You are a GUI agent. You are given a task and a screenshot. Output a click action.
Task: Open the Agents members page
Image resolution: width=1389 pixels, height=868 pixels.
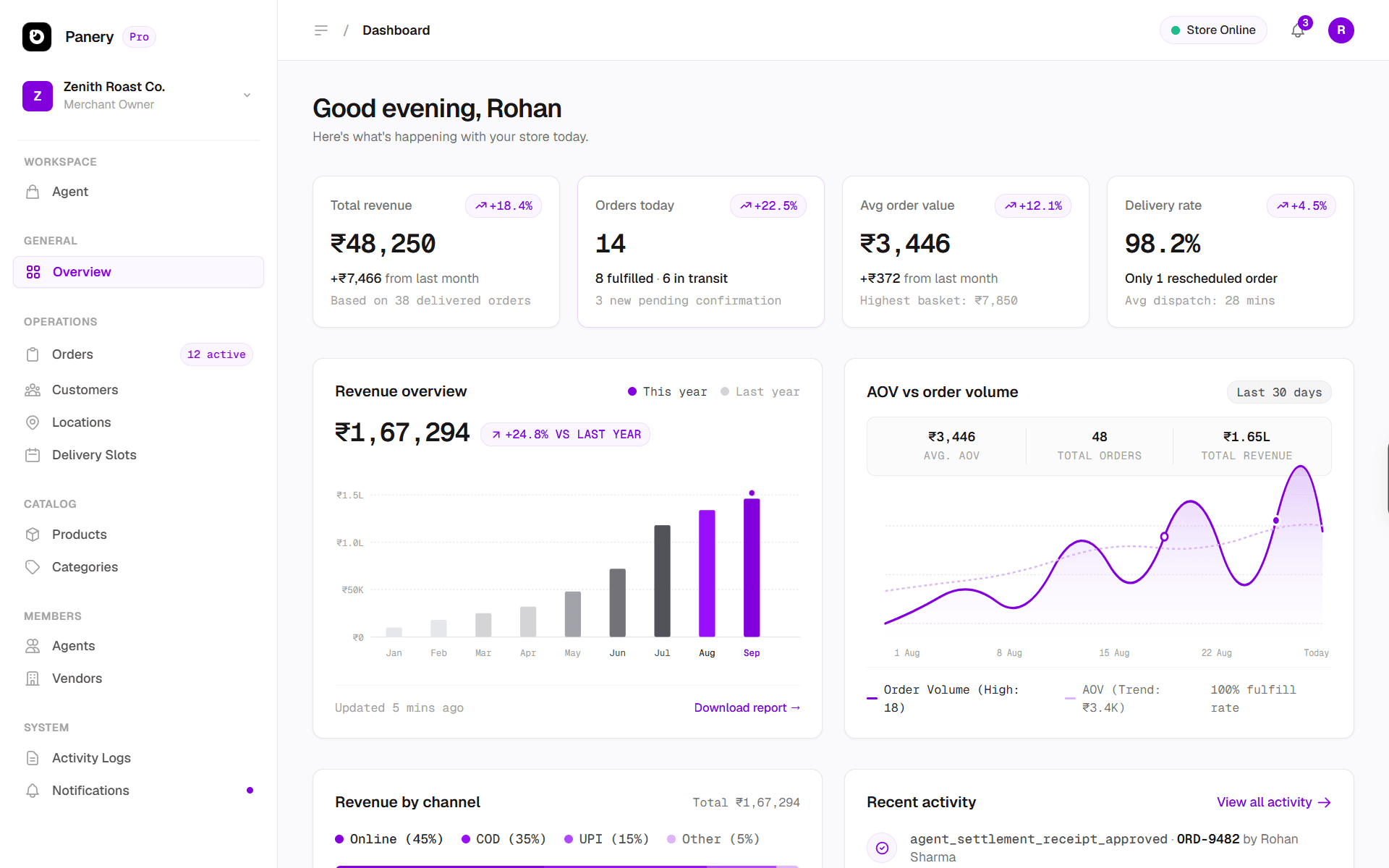tap(138, 646)
